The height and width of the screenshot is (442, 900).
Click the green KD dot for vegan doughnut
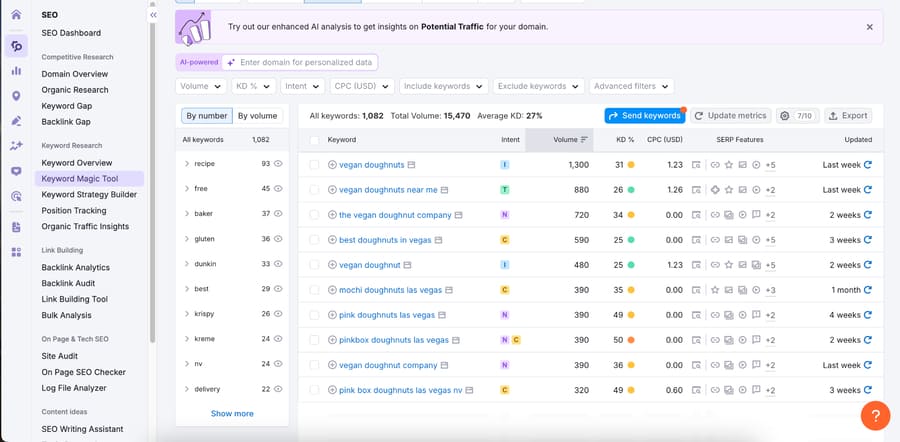(x=631, y=265)
